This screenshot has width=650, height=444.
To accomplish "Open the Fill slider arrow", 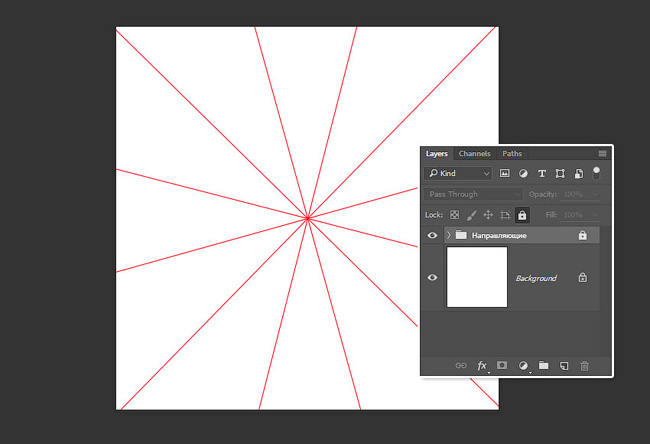I will point(595,215).
